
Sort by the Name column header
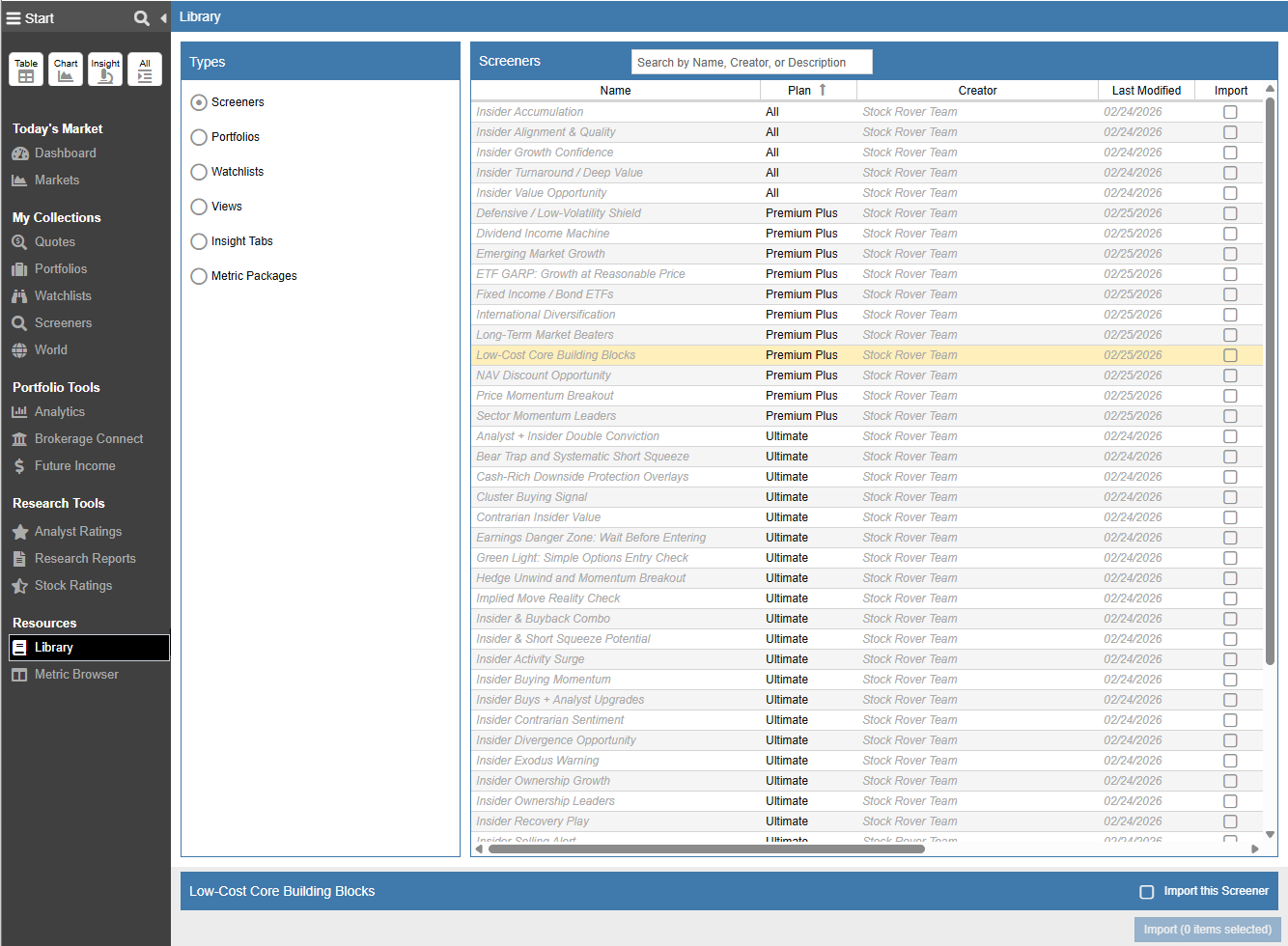[615, 90]
